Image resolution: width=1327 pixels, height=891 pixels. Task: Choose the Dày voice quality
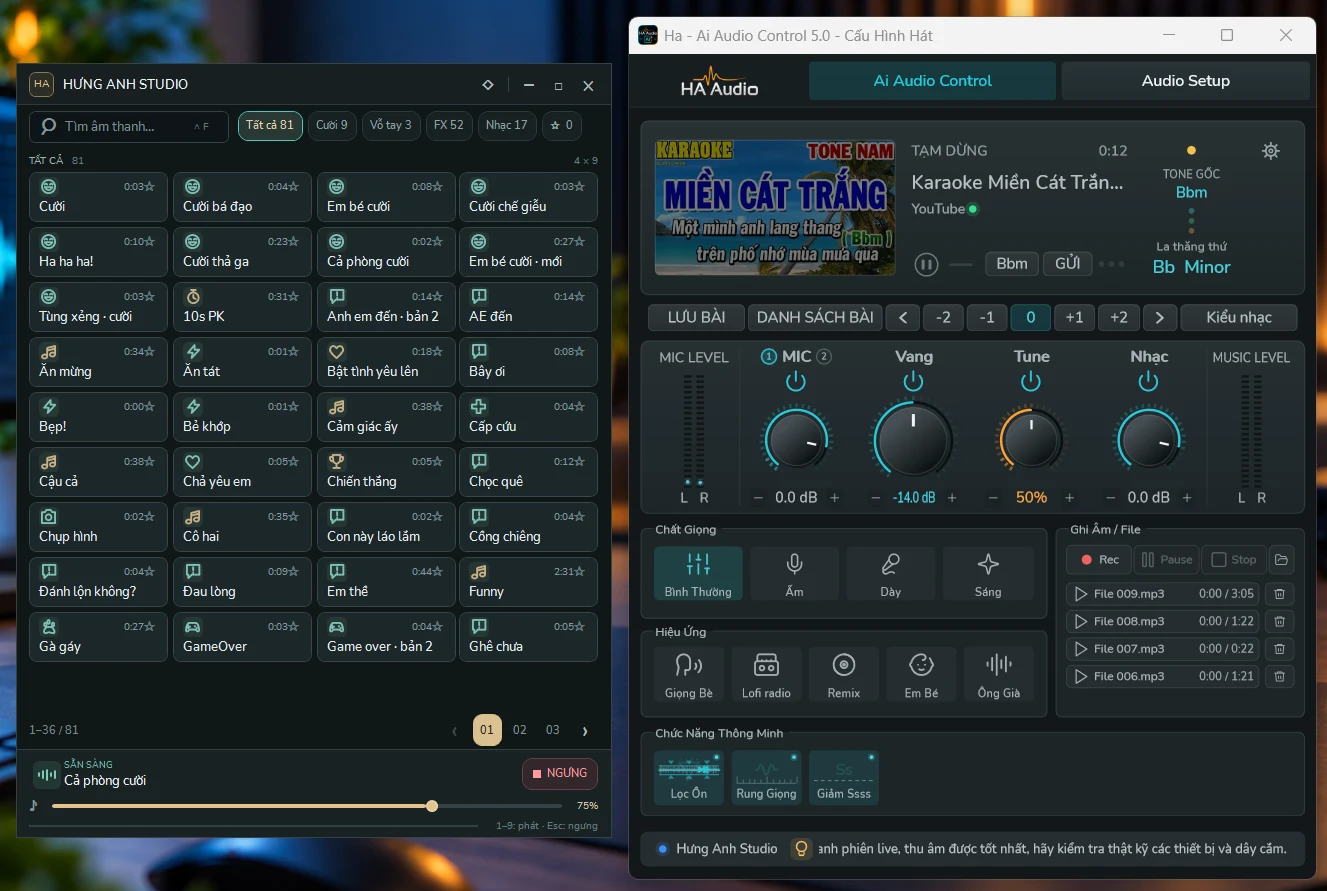tap(891, 573)
